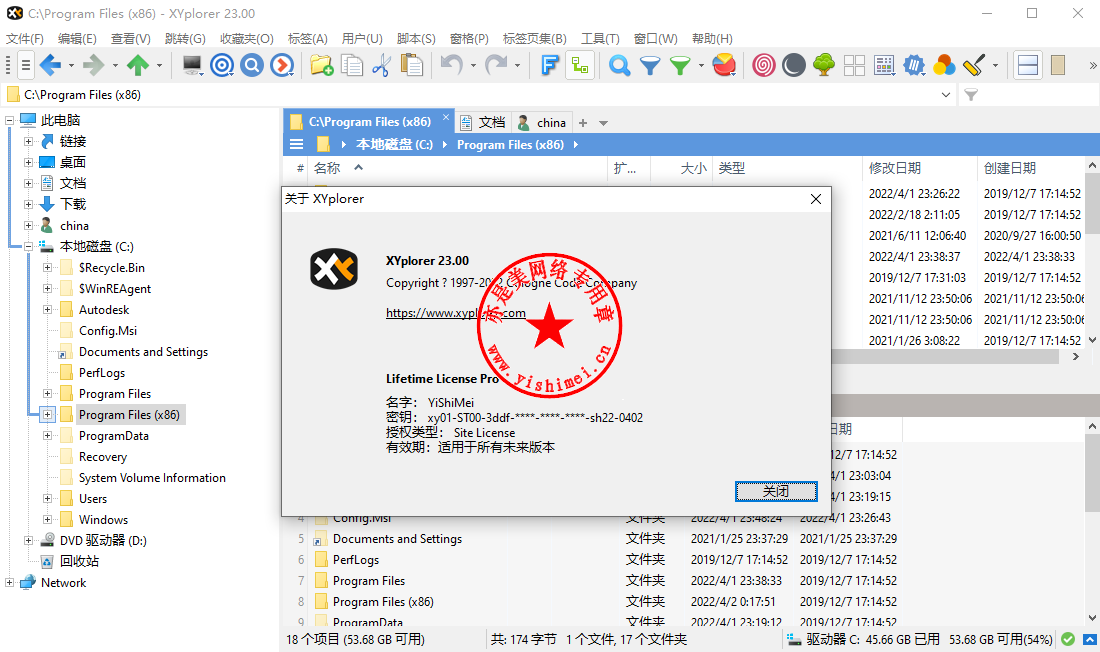The height and width of the screenshot is (652, 1100).
Task: Expand the Windows tree node
Action: pos(47,519)
